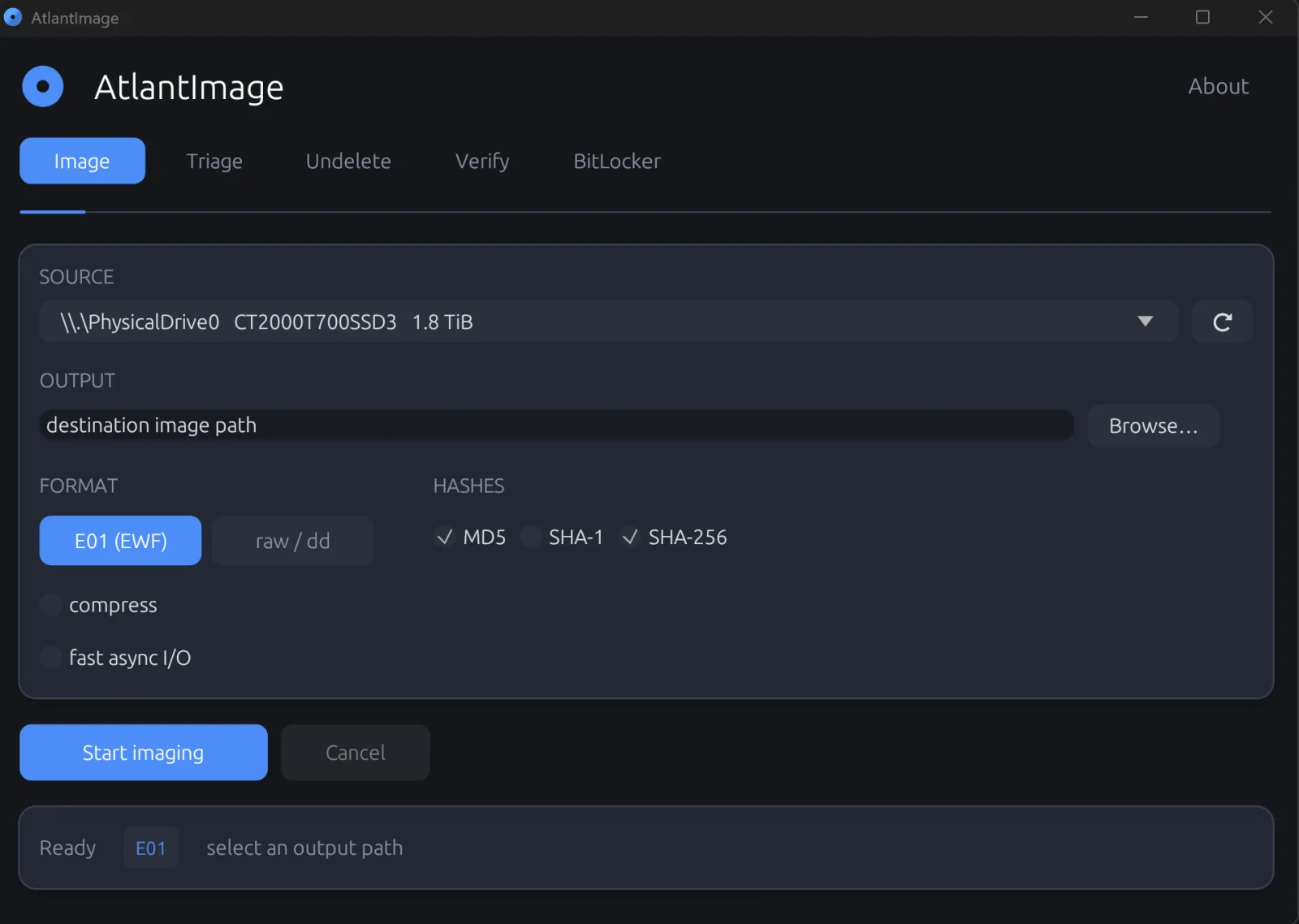Open the Verify tab
1299x924 pixels.
pyautogui.click(x=482, y=161)
